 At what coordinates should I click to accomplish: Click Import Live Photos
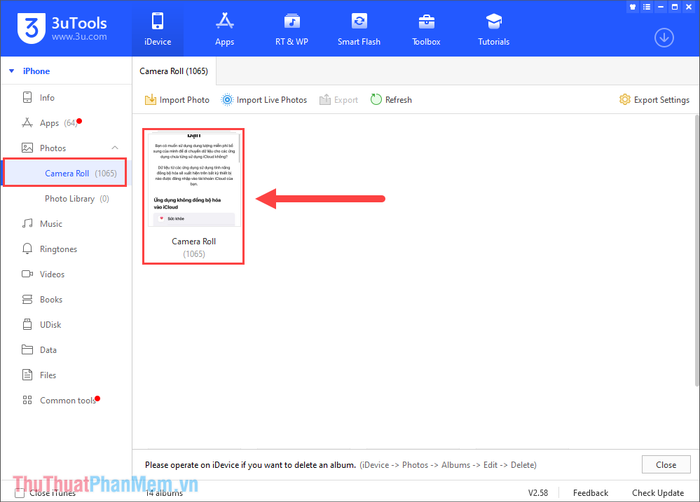click(x=264, y=100)
